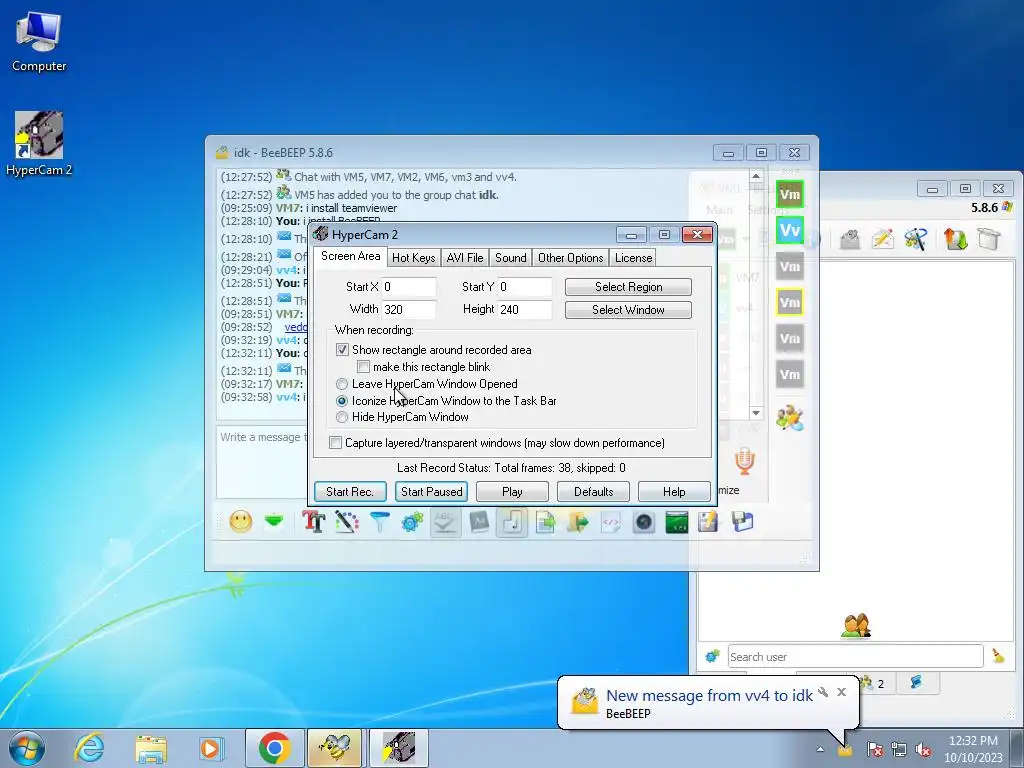
Task: Click the green screen share icon
Action: click(677, 522)
